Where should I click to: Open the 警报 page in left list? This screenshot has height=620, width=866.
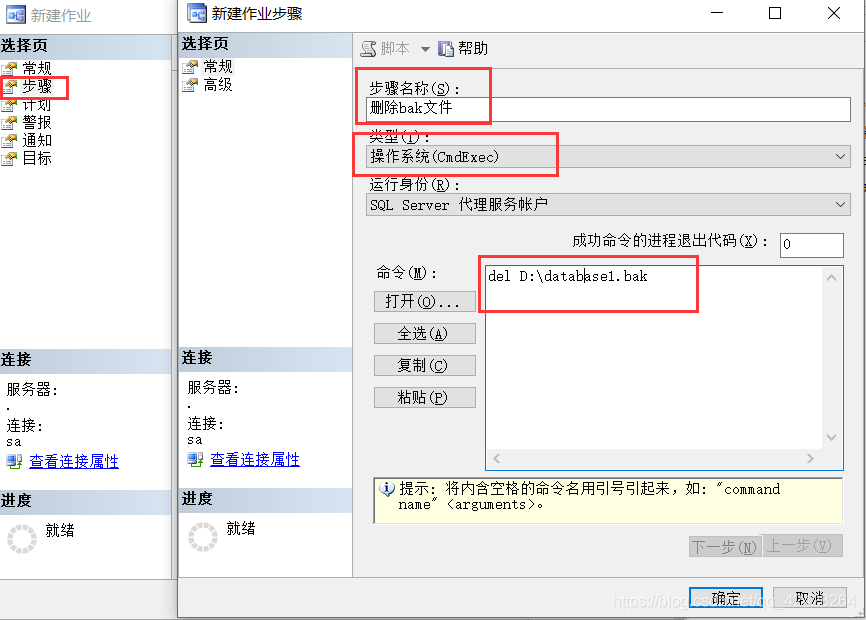click(36, 122)
